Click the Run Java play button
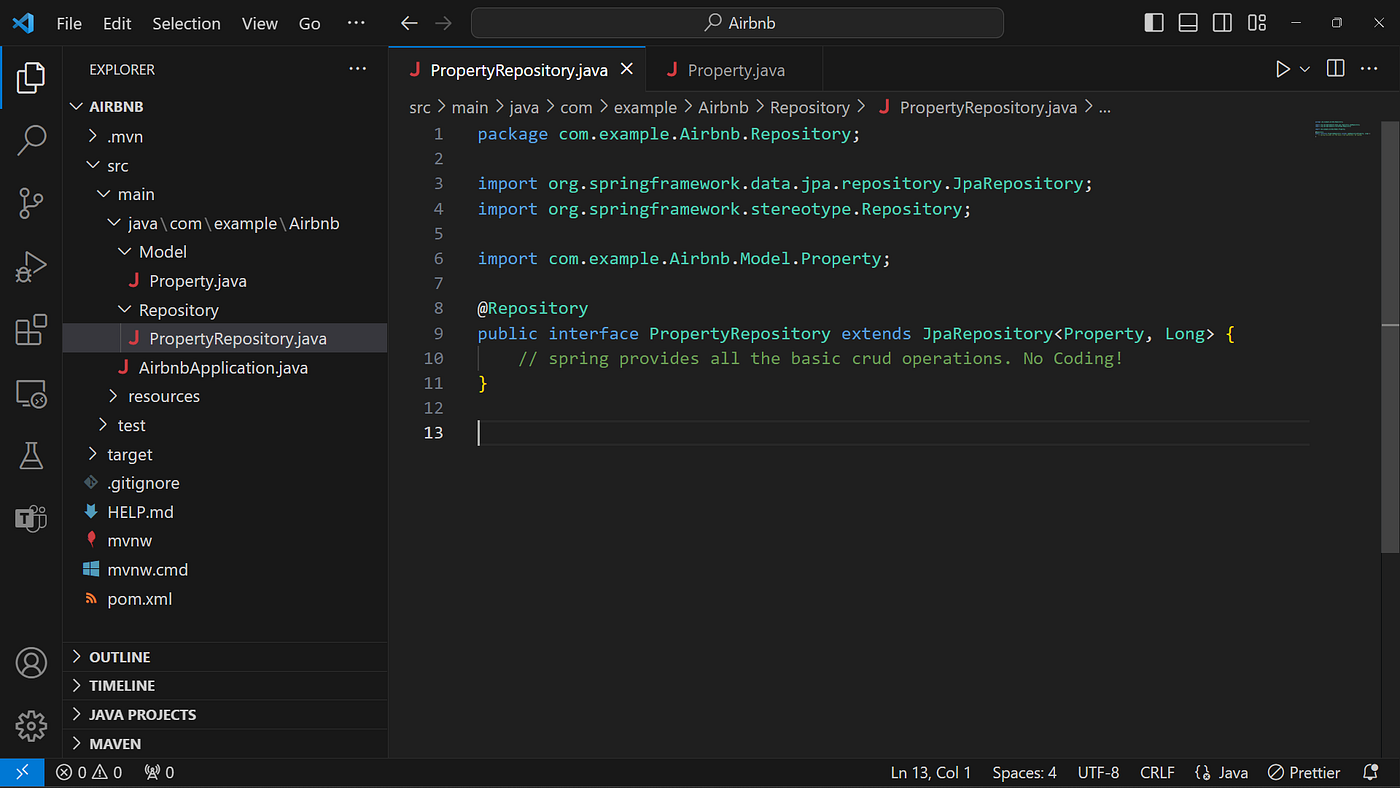Image resolution: width=1400 pixels, height=788 pixels. tap(1282, 69)
